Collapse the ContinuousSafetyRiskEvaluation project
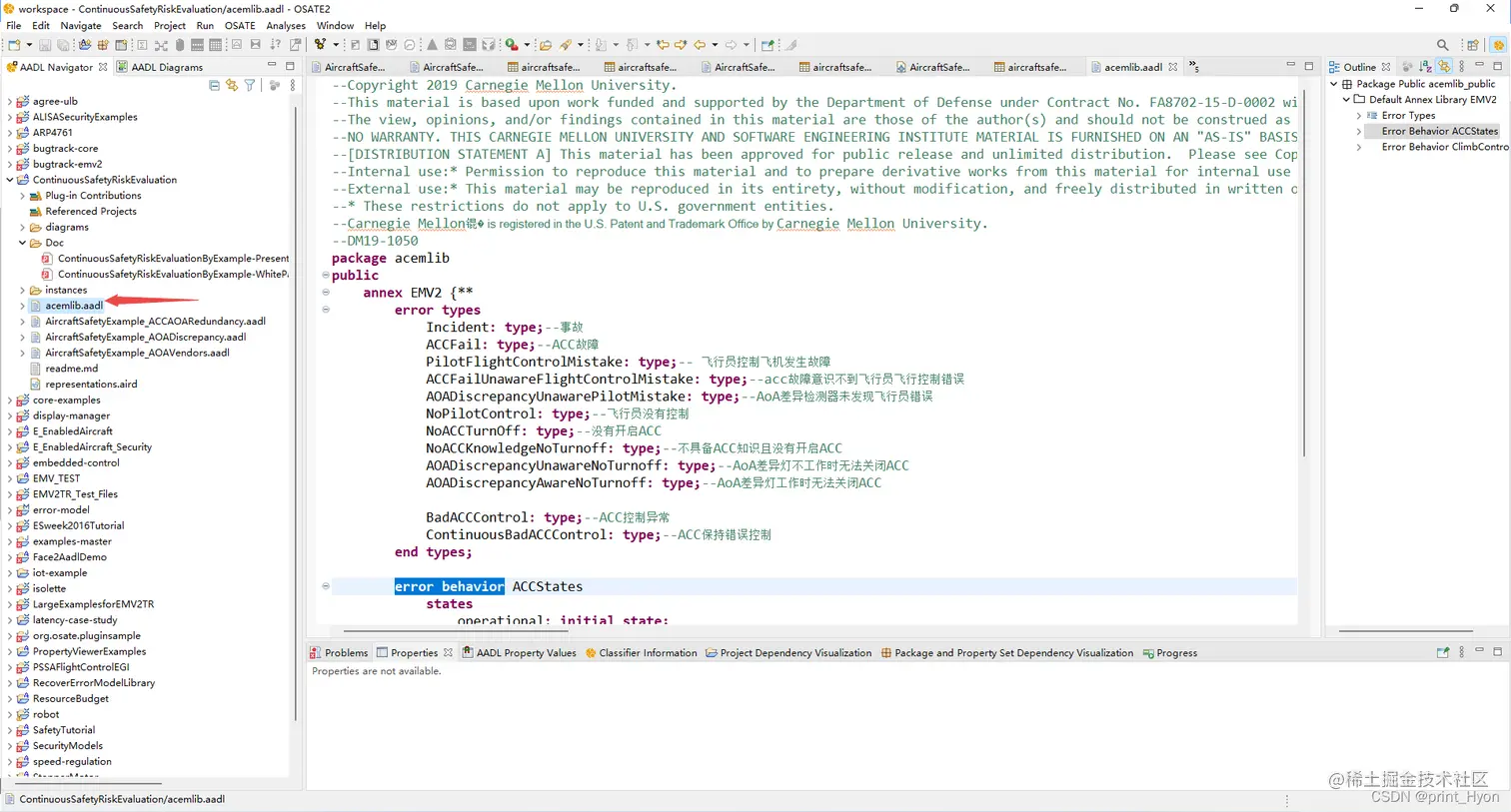 click(x=10, y=180)
